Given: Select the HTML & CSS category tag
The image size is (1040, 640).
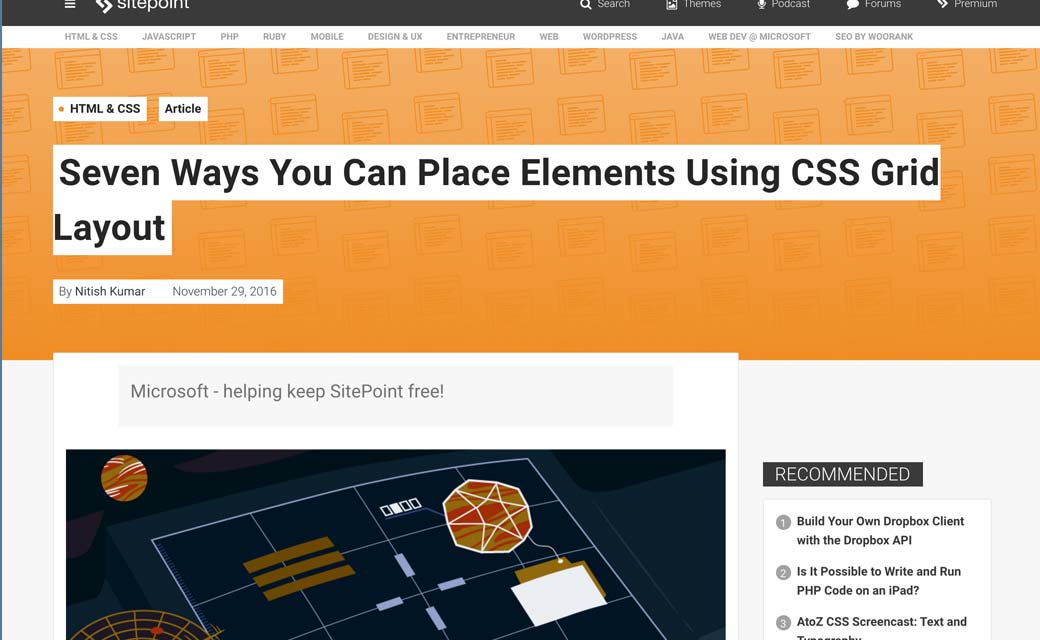Looking at the screenshot, I should pyautogui.click(x=100, y=109).
